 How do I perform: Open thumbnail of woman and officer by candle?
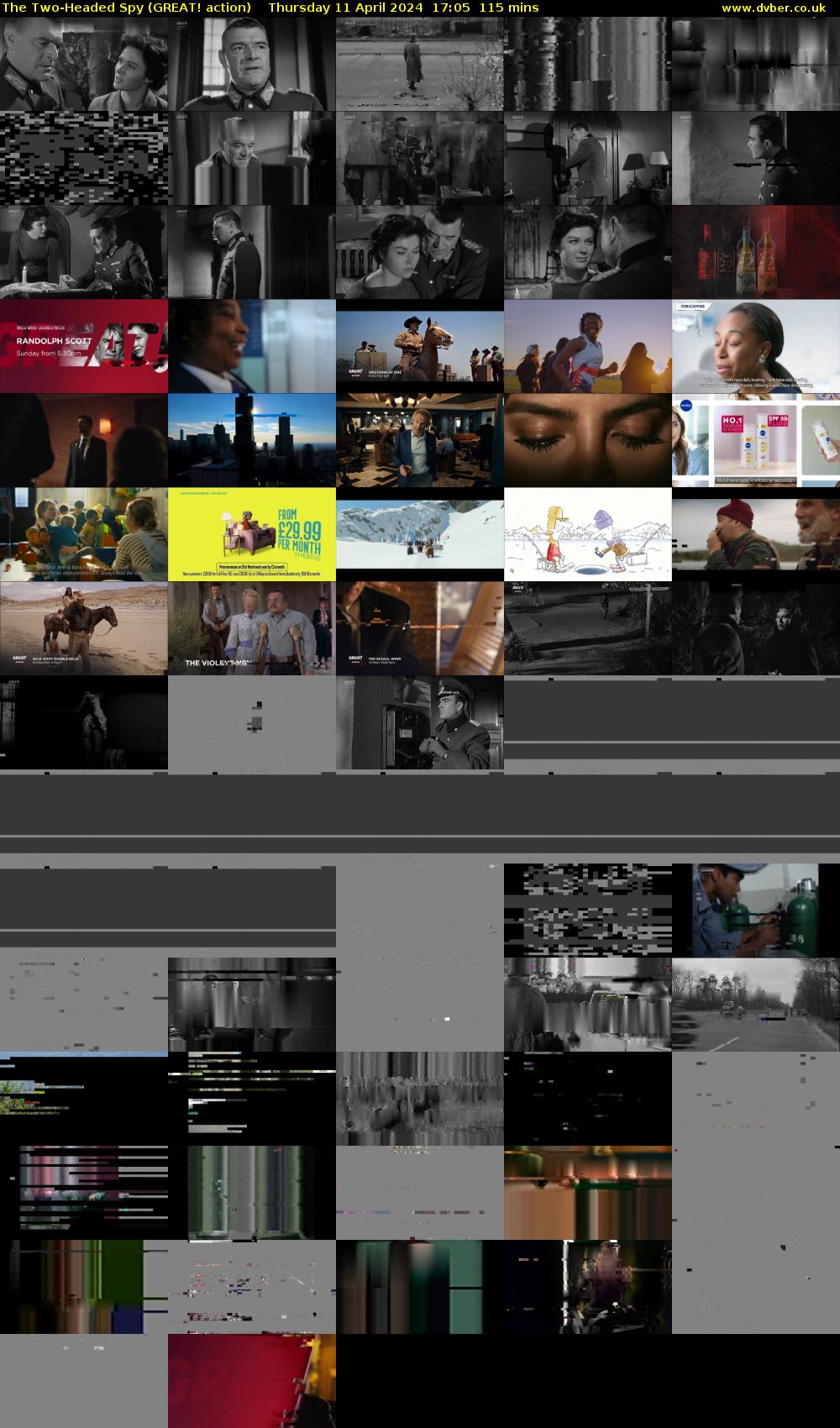click(84, 252)
